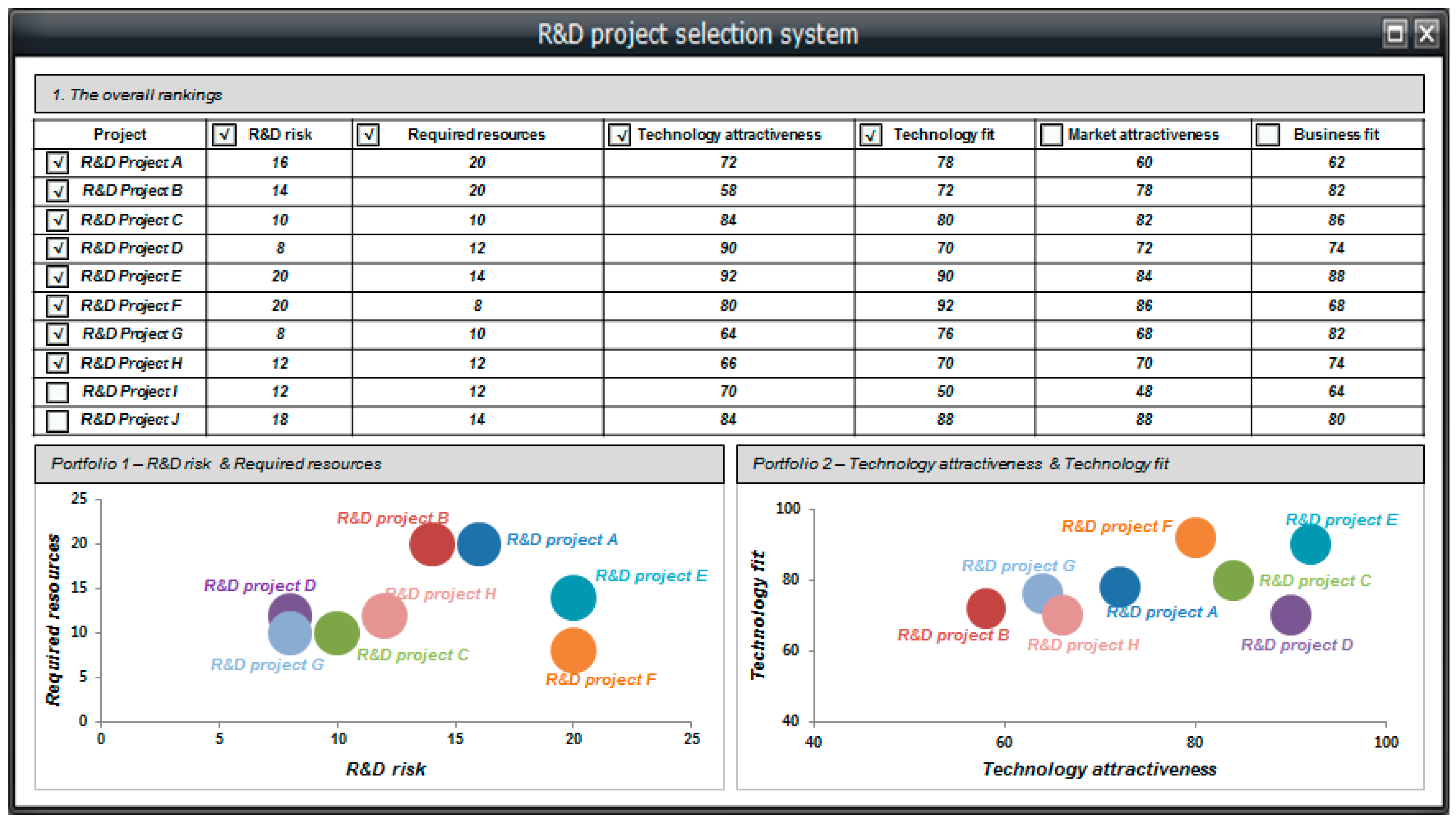This screenshot has height=821, width=1456.
Task: Click the R&D project C label in Portfolio 1
Action: point(413,654)
